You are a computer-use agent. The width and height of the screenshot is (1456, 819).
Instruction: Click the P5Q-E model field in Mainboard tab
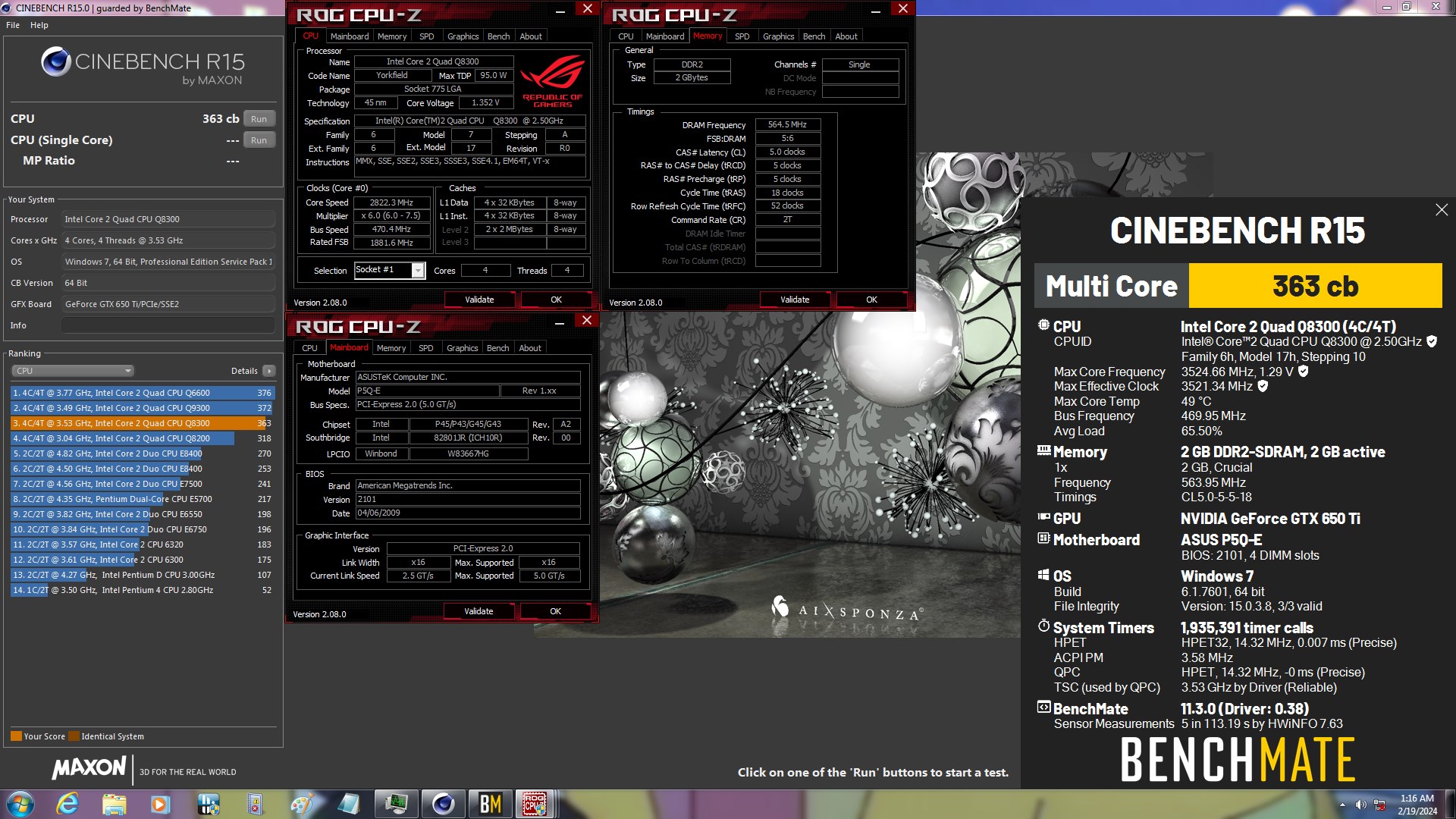(428, 391)
